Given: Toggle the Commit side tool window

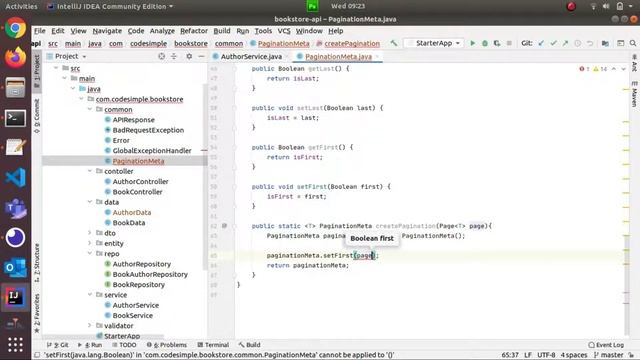Looking at the screenshot, I should click(x=37, y=116).
